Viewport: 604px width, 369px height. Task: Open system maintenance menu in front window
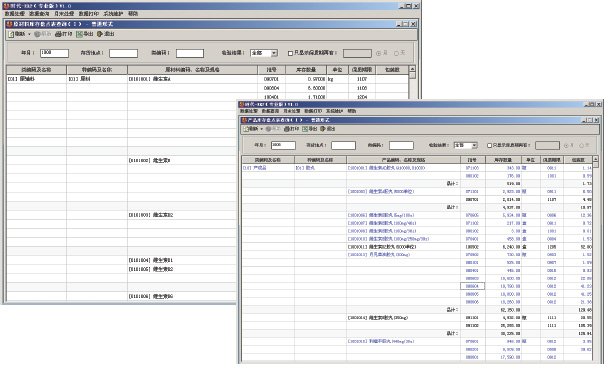[x=334, y=111]
